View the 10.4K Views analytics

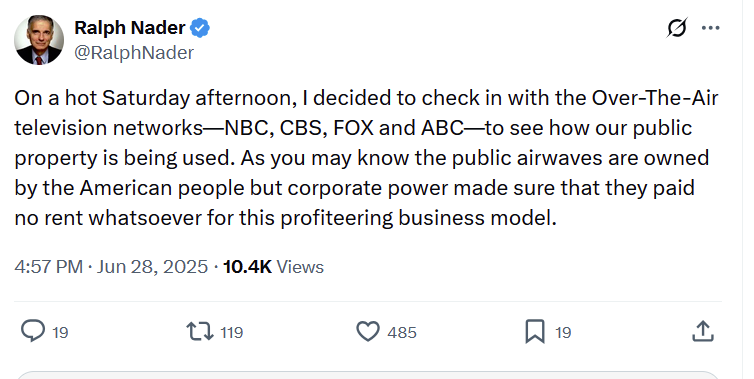(x=273, y=267)
